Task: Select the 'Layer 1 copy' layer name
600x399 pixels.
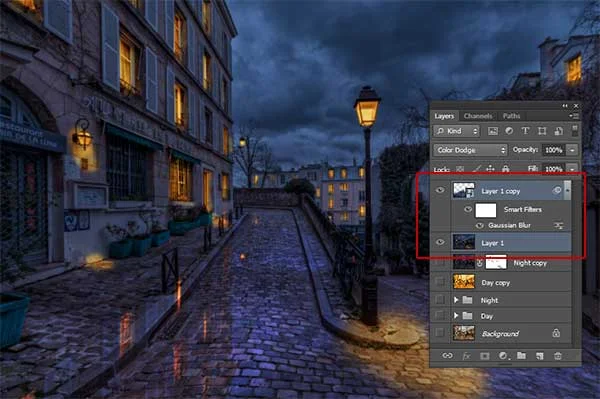Action: [501, 191]
